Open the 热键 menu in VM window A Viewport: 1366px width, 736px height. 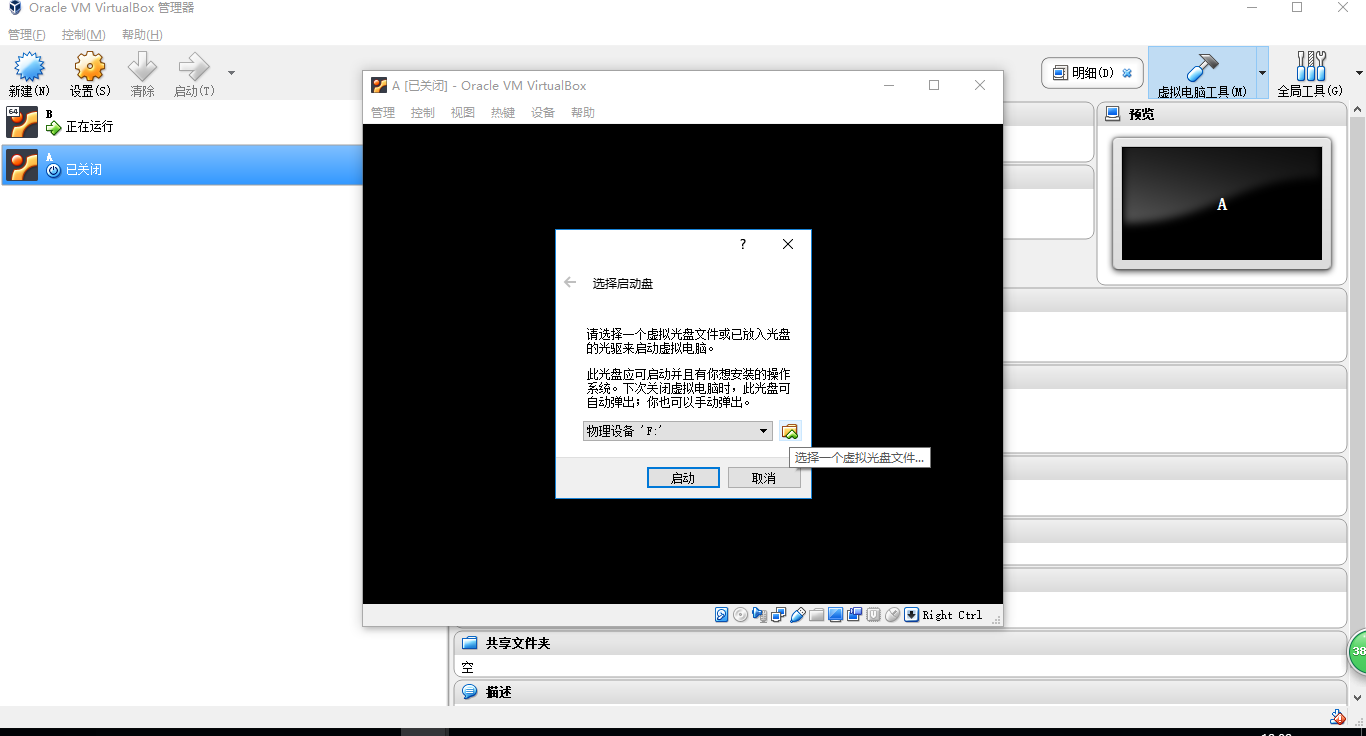[503, 113]
